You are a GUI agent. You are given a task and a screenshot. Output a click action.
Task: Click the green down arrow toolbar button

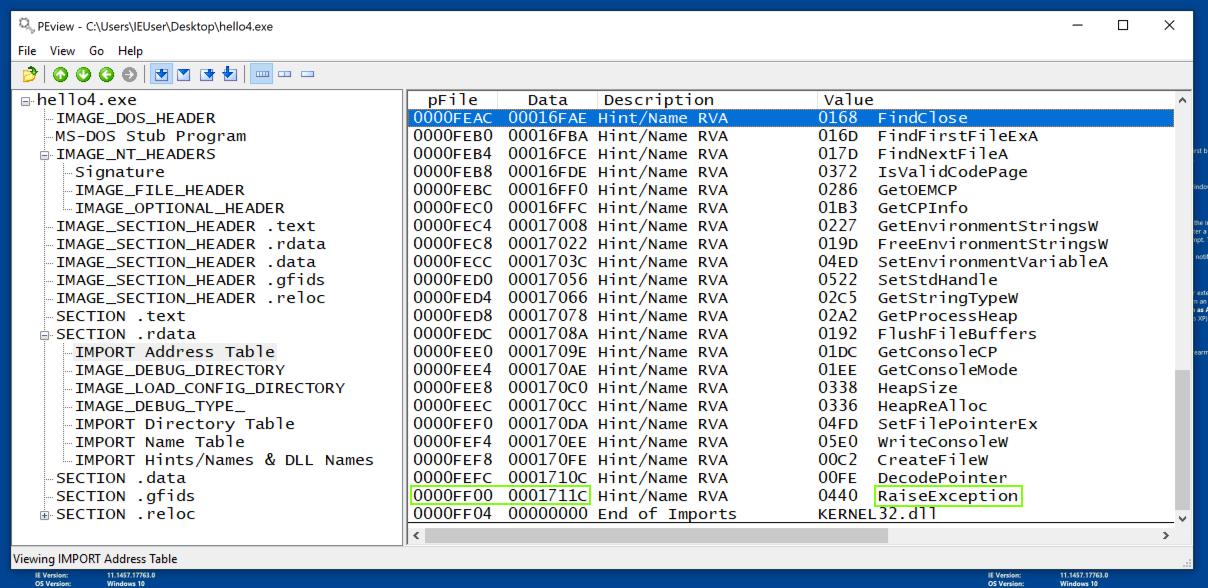(84, 74)
